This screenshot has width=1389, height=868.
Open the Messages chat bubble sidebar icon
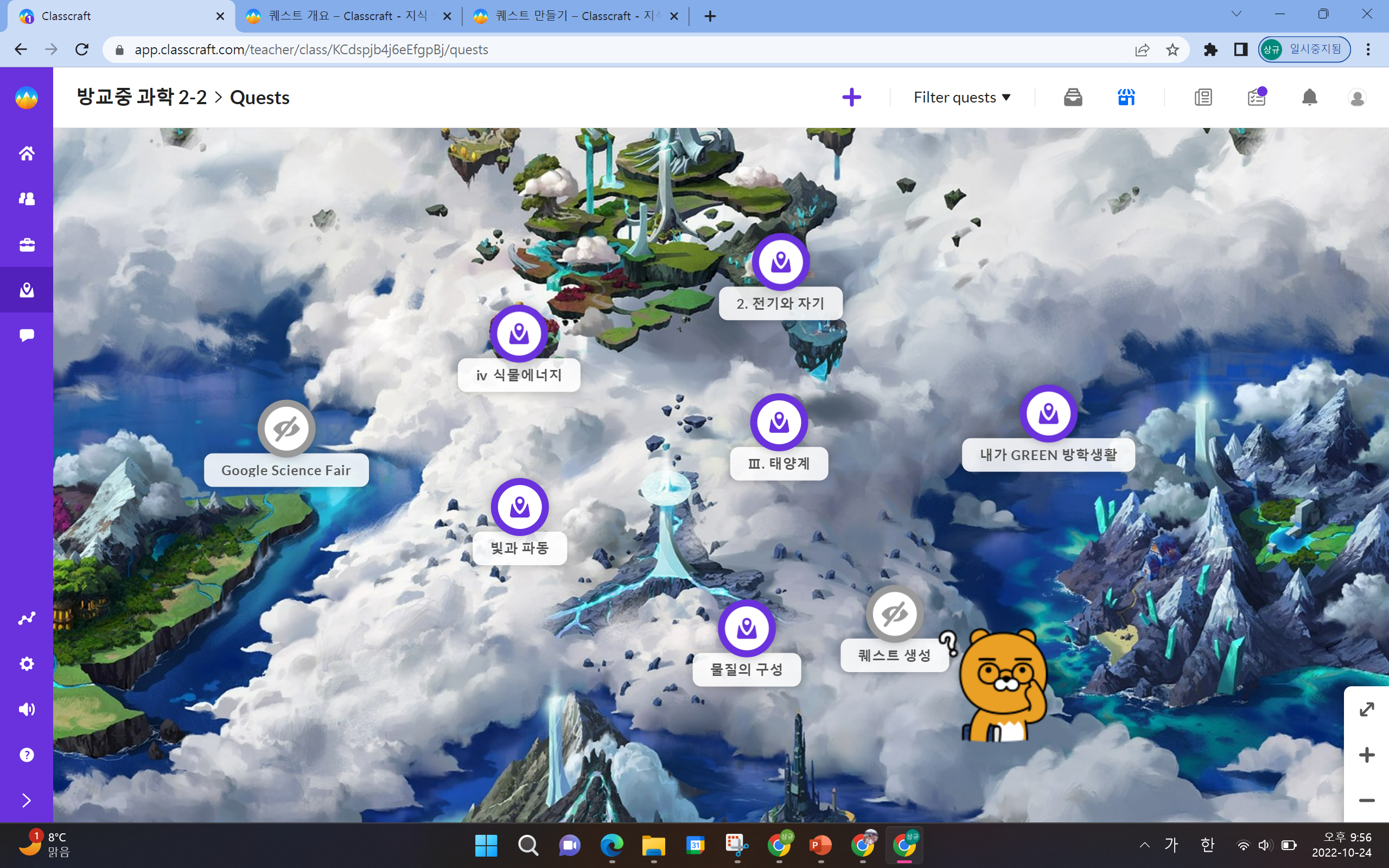(27, 335)
